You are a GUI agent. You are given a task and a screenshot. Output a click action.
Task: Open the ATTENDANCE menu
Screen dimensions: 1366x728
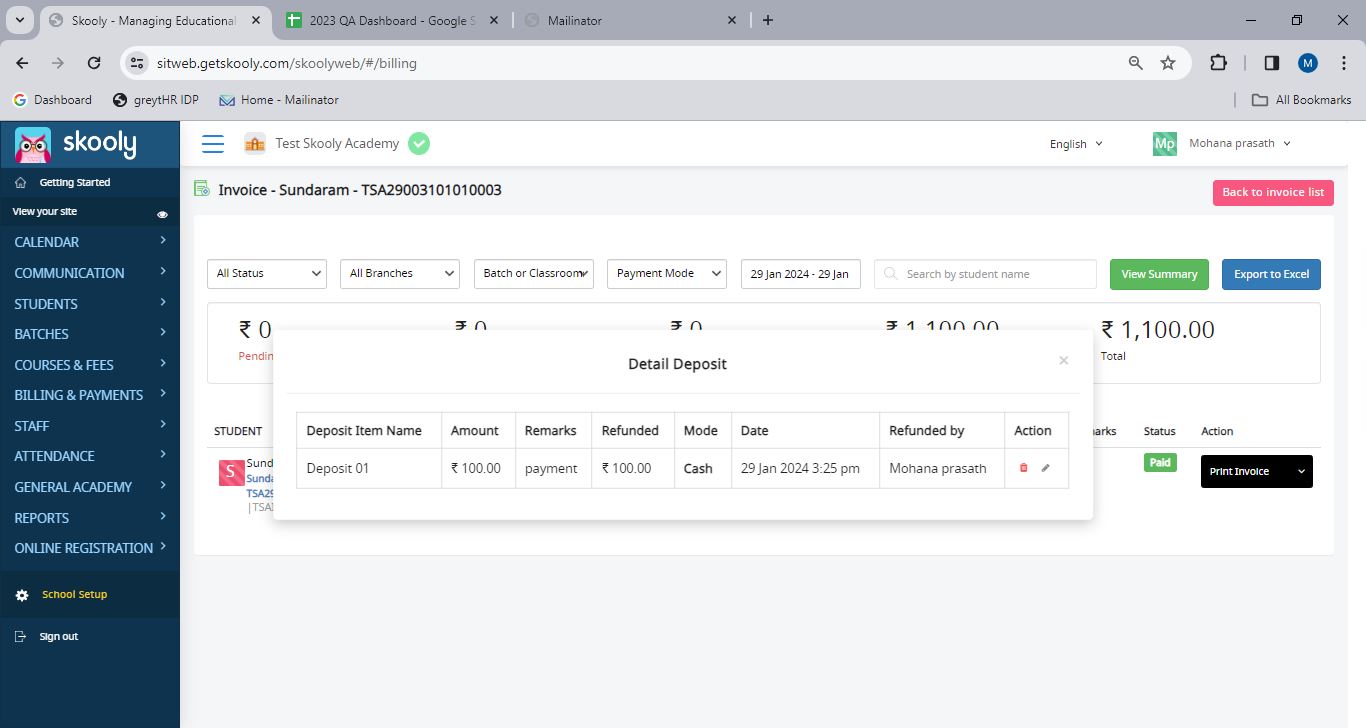90,456
